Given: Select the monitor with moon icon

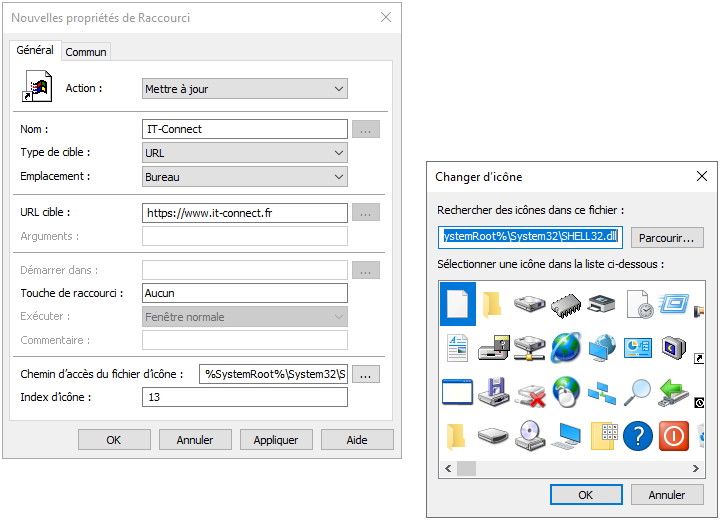Looking at the screenshot, I should point(674,348).
